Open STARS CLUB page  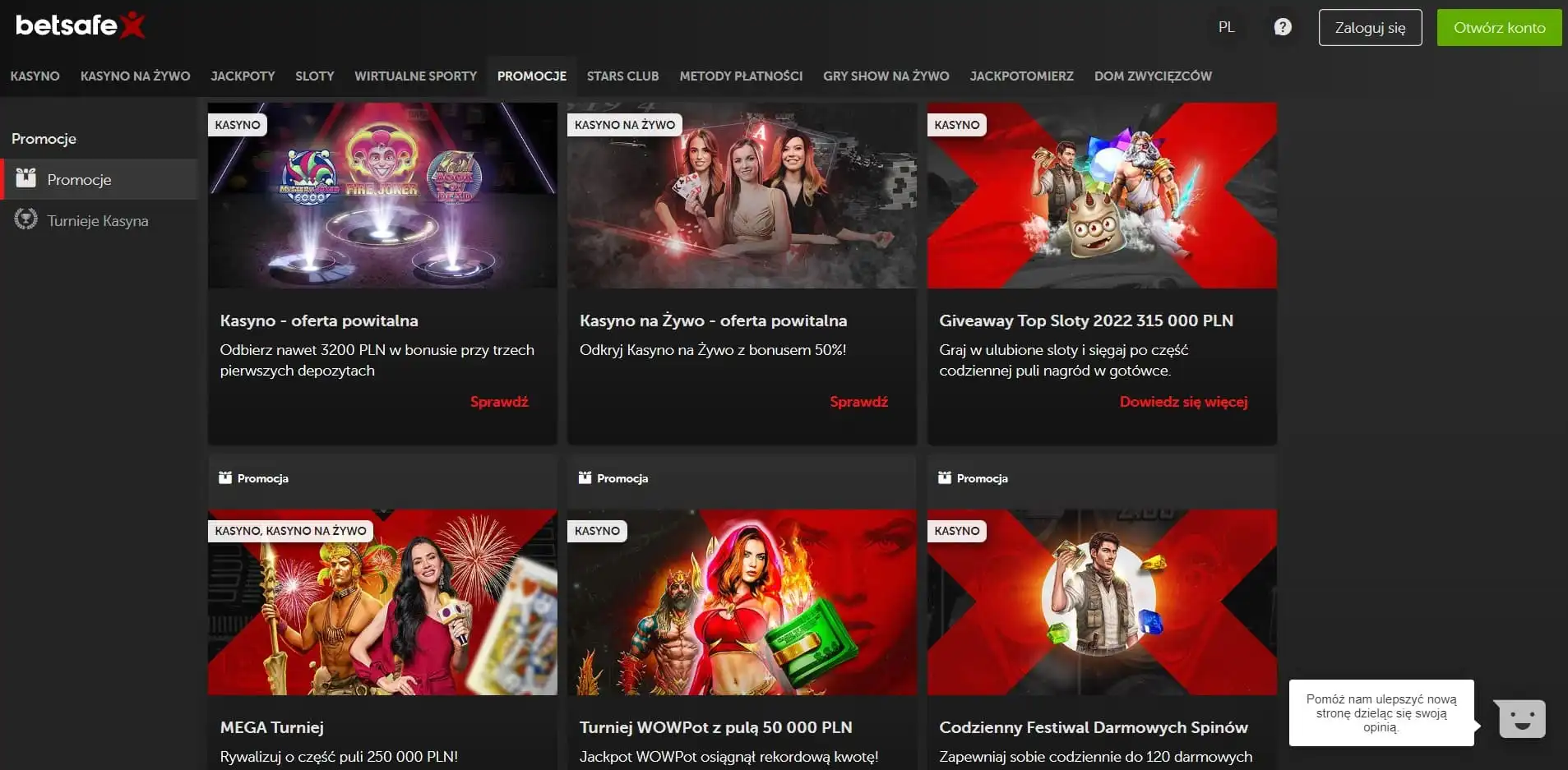[622, 76]
